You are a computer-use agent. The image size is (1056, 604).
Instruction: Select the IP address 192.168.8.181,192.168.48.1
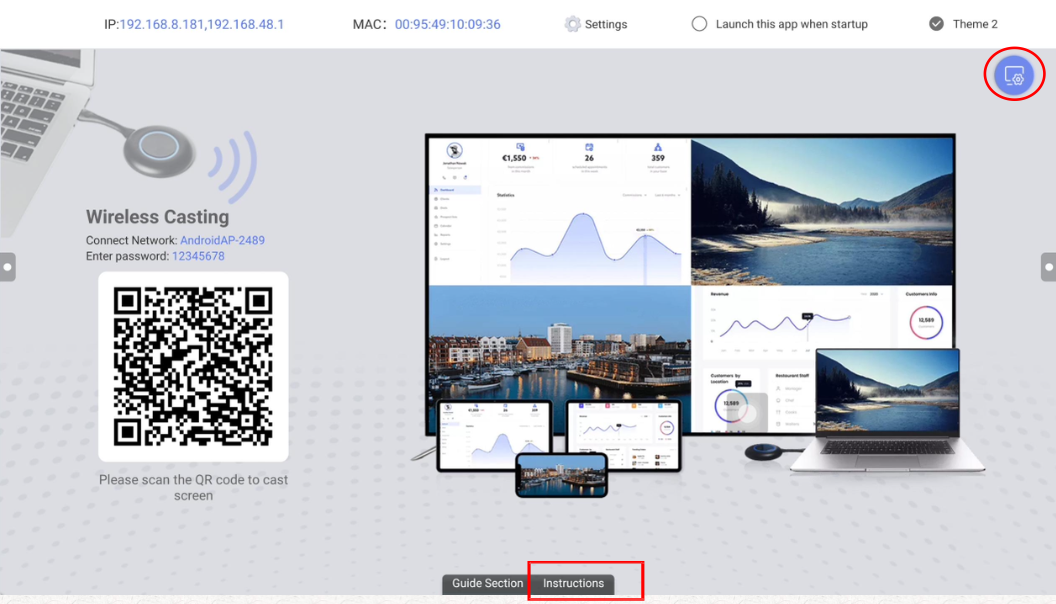click(201, 24)
